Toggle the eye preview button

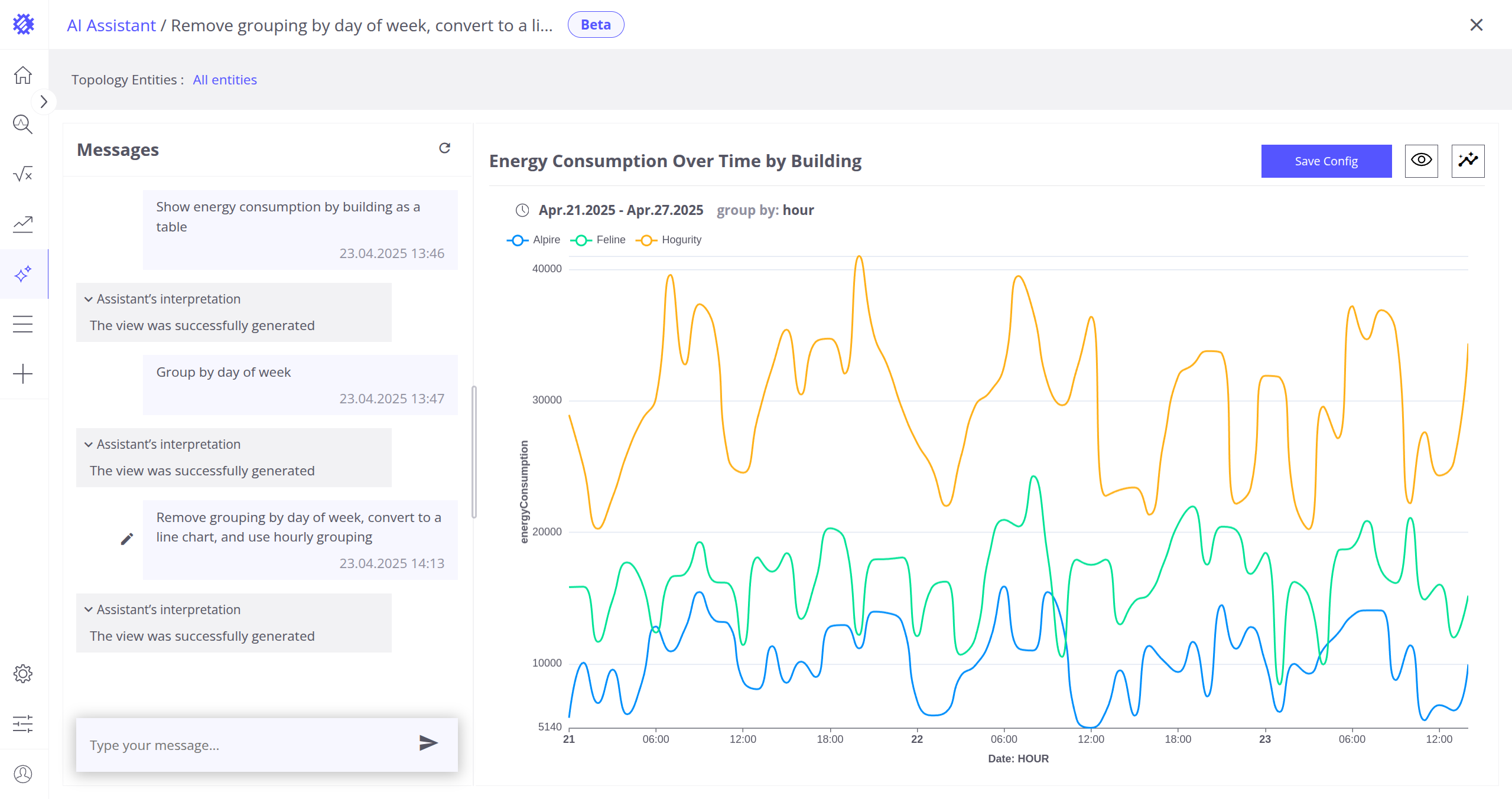(1421, 161)
